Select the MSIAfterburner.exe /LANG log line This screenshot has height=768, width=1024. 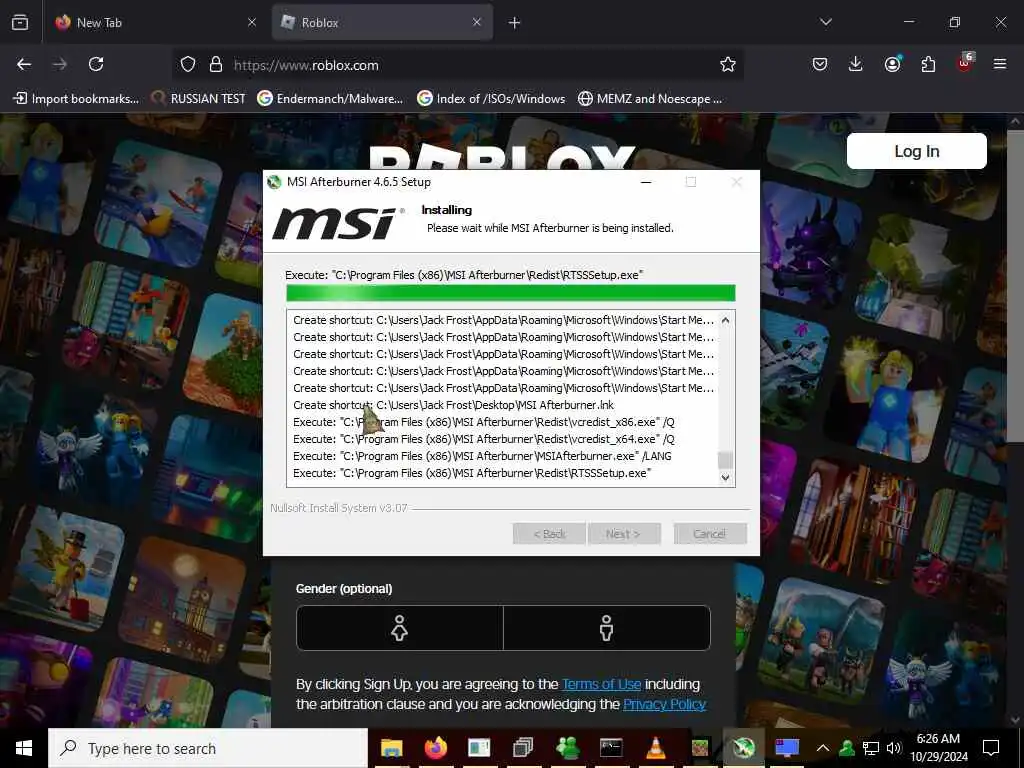click(482, 456)
